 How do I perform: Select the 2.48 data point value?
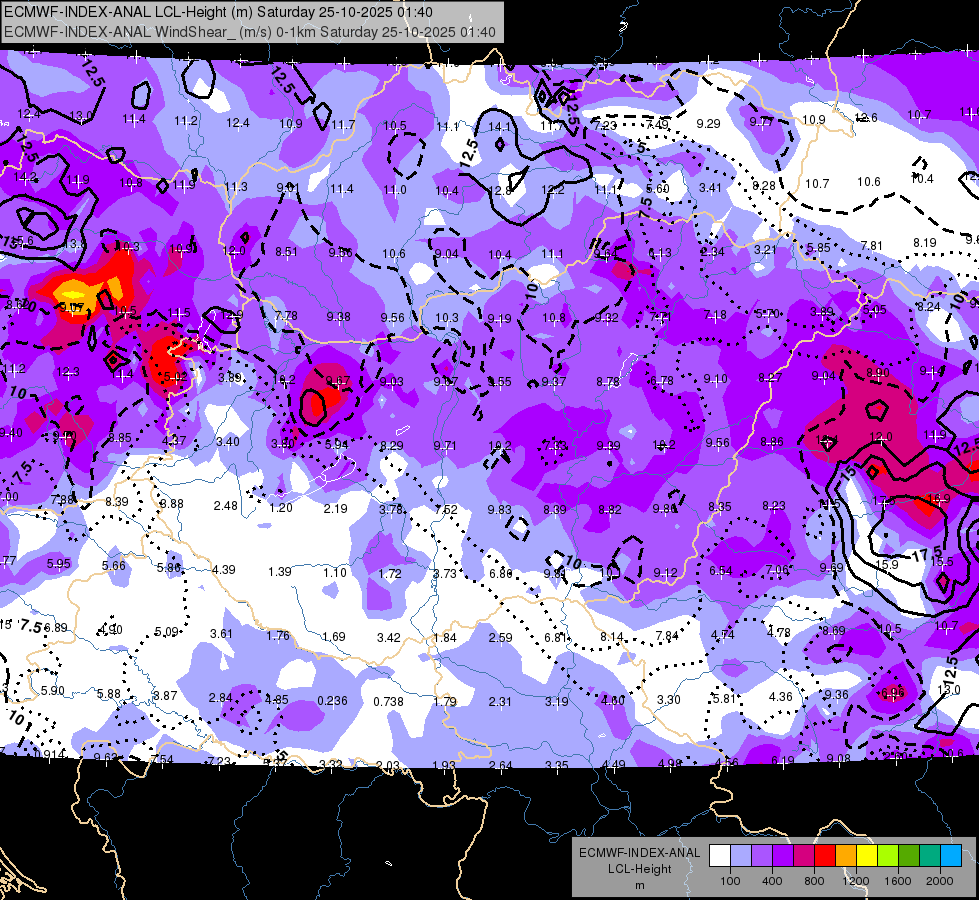coord(225,505)
